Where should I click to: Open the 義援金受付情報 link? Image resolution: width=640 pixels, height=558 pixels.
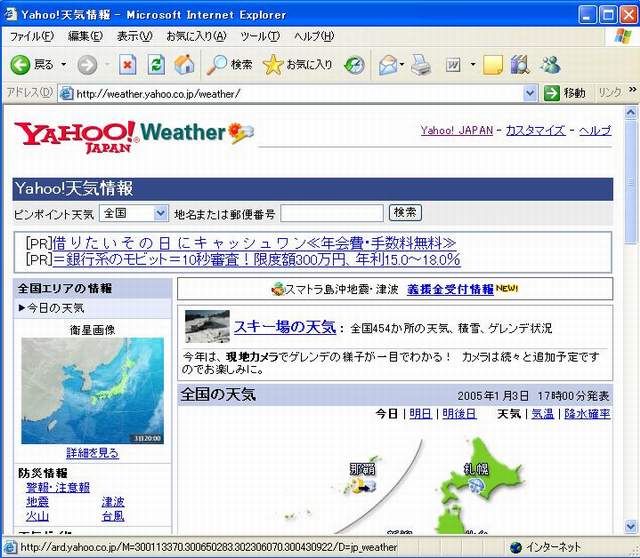click(x=450, y=289)
